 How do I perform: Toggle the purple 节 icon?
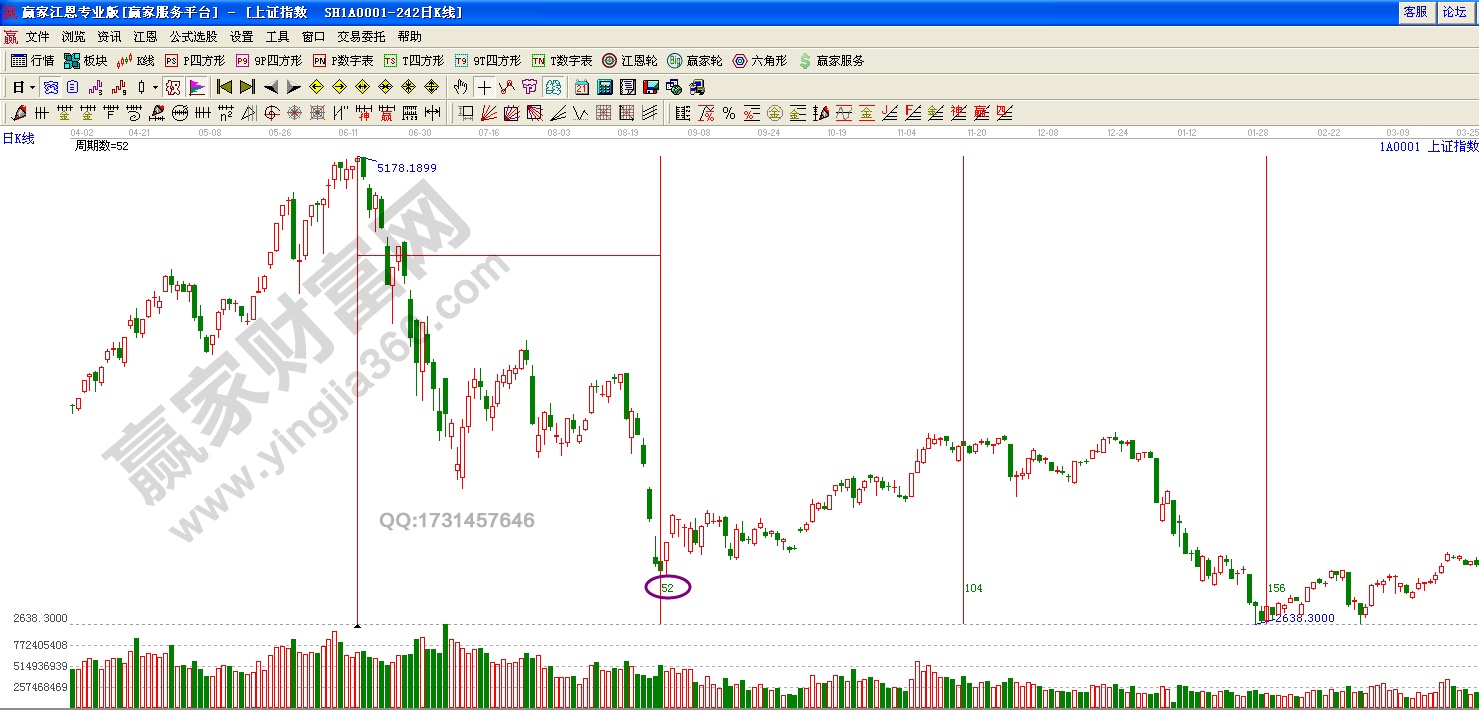click(529, 87)
